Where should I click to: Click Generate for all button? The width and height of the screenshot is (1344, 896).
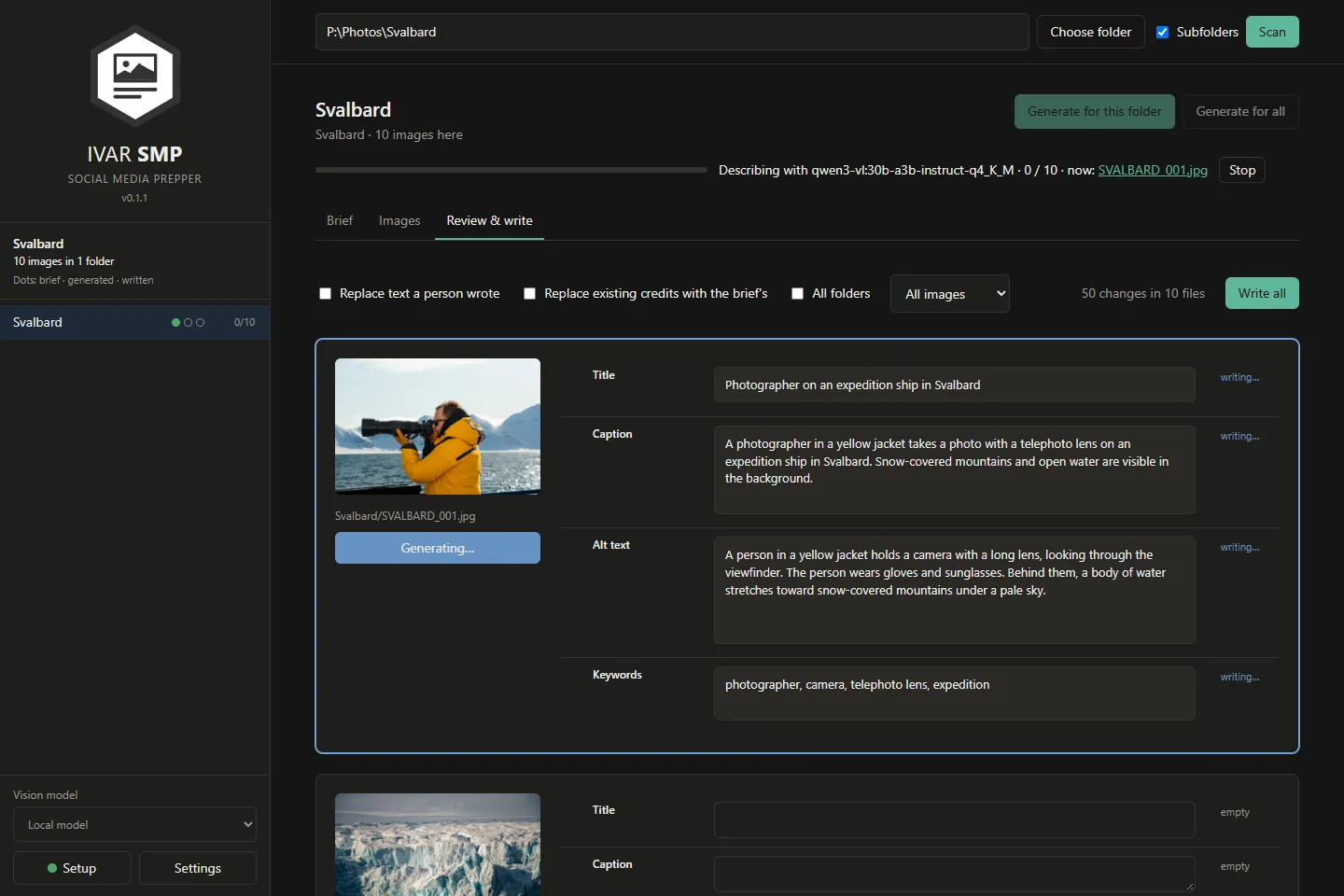(1240, 112)
